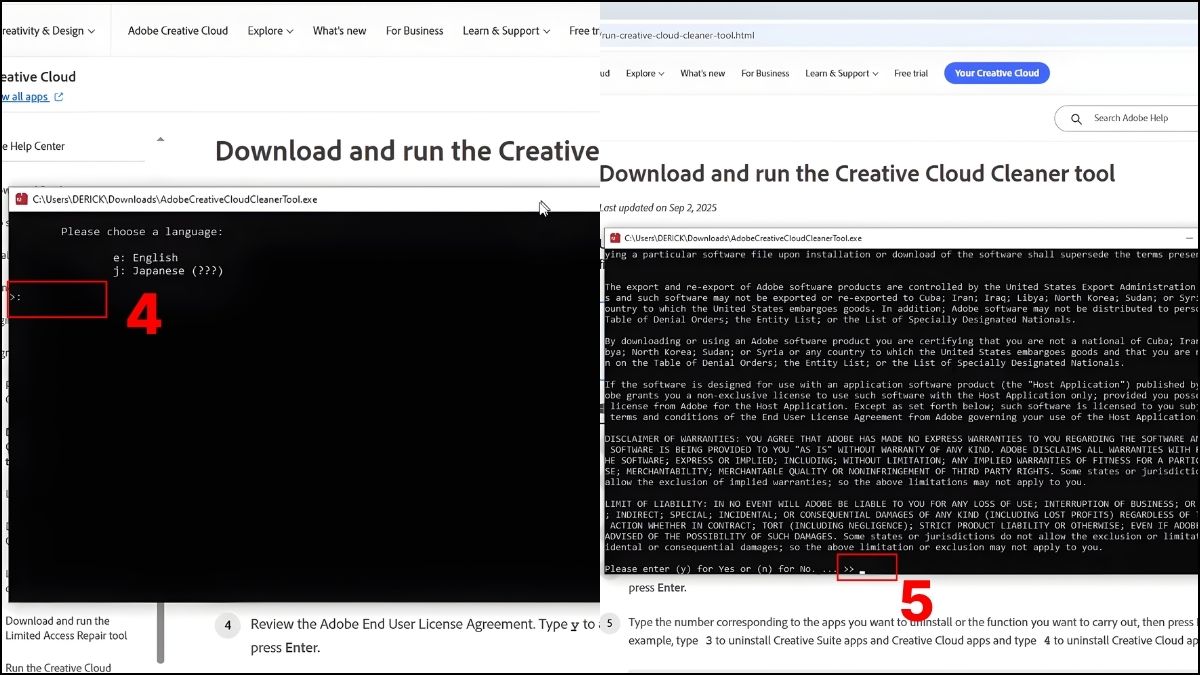Click the .exe icon in left console title bar
The width and height of the screenshot is (1200, 675).
21,199
